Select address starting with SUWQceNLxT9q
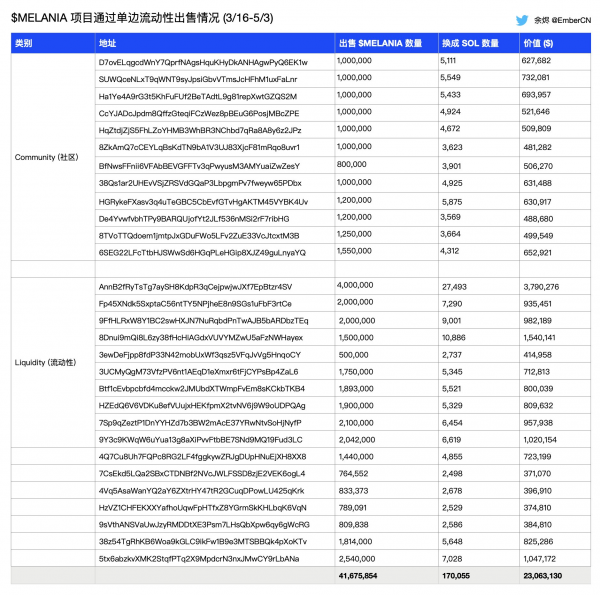 198,79
